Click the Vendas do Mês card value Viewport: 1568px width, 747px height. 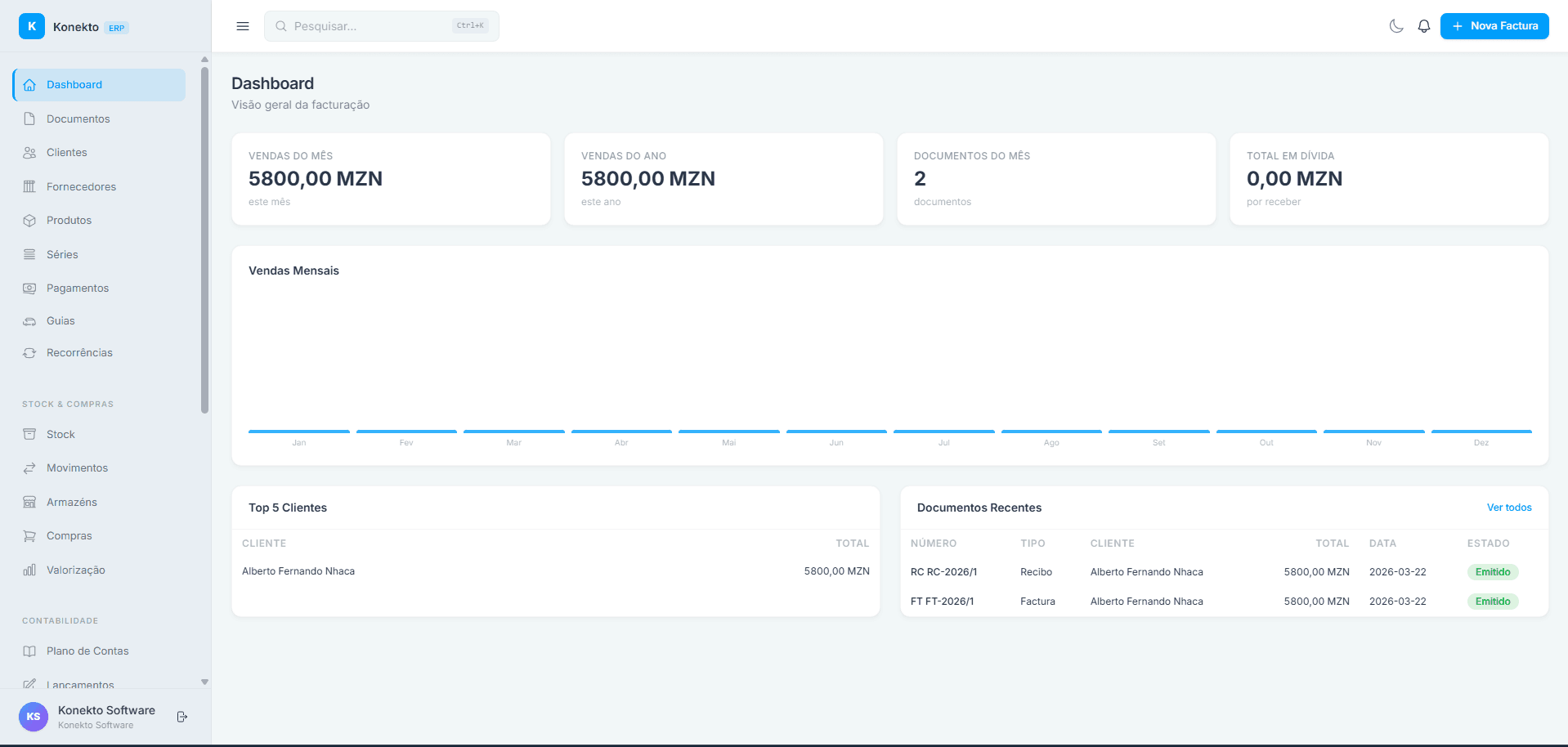pos(316,179)
